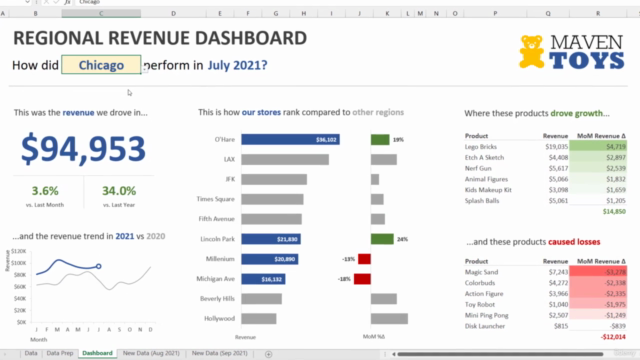Switch to the Data Prep sheet tab

click(60, 353)
